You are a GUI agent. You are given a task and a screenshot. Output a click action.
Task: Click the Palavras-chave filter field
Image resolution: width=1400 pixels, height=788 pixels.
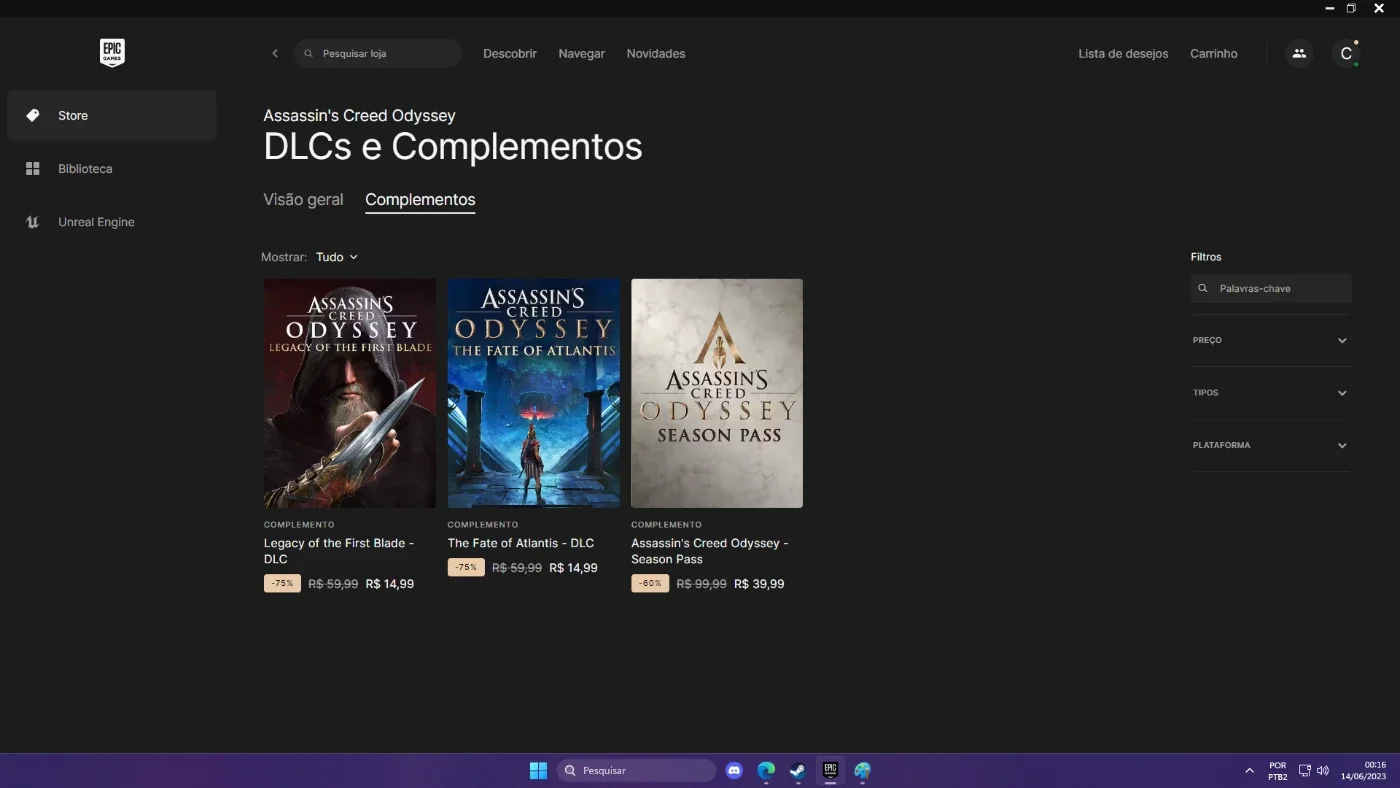[1271, 289]
